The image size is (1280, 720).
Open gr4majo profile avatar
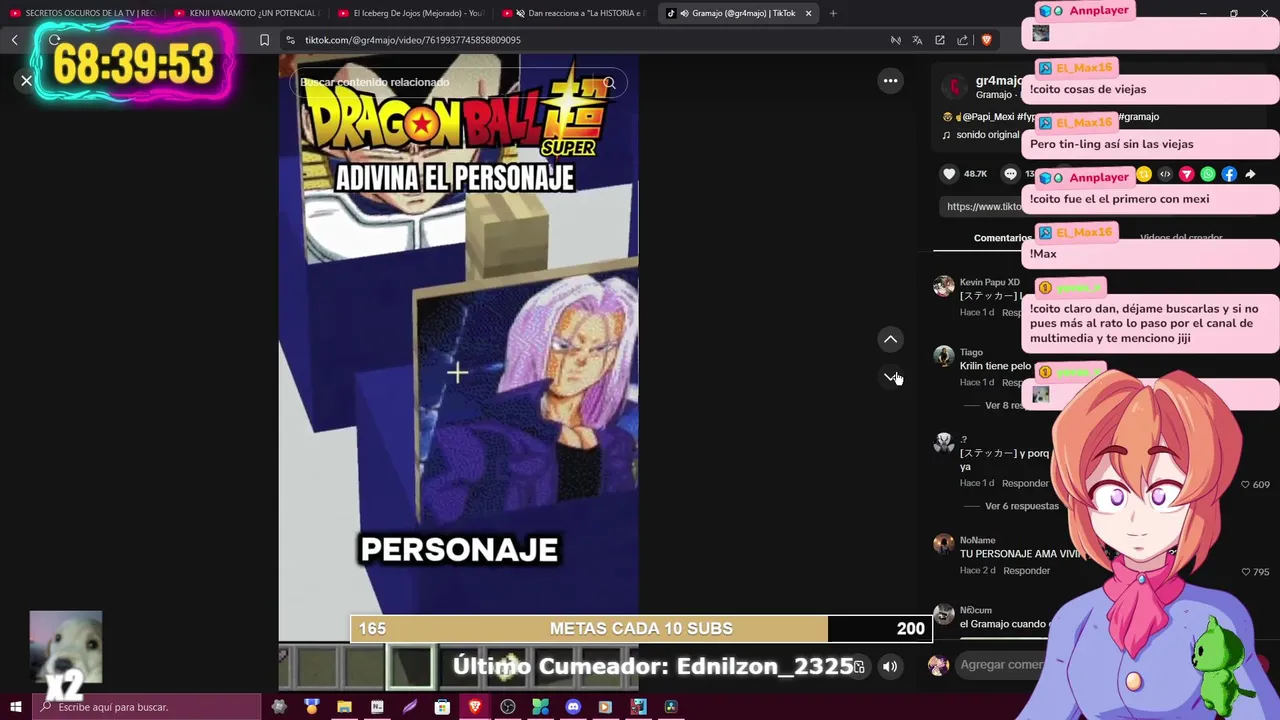955,87
